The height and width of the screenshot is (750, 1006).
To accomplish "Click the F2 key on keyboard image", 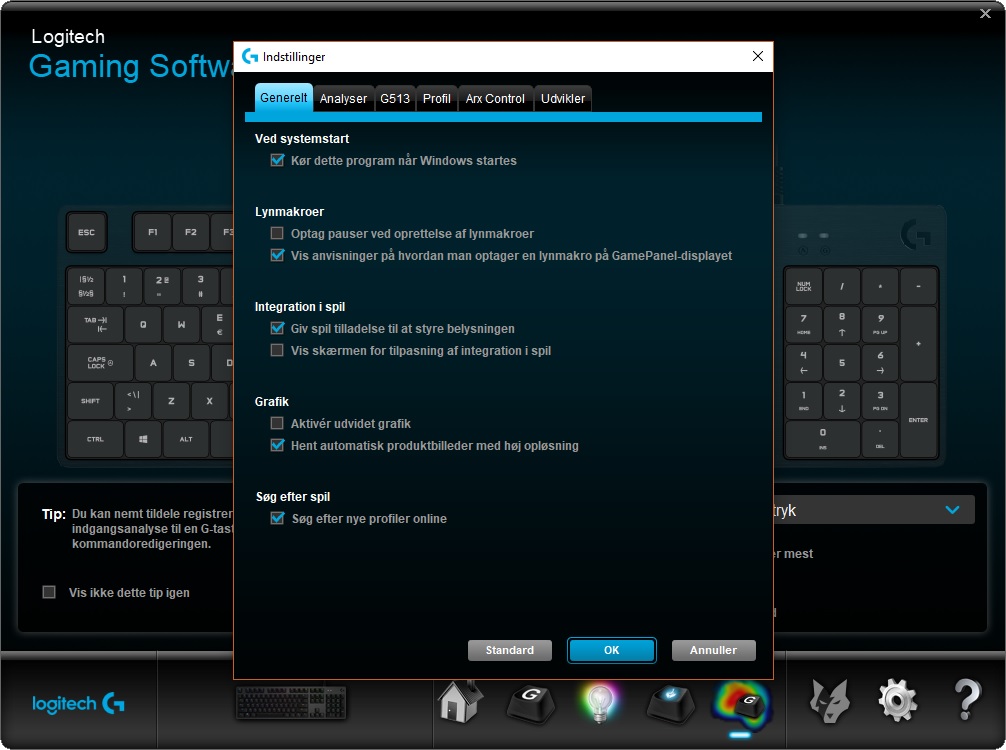I will [191, 232].
